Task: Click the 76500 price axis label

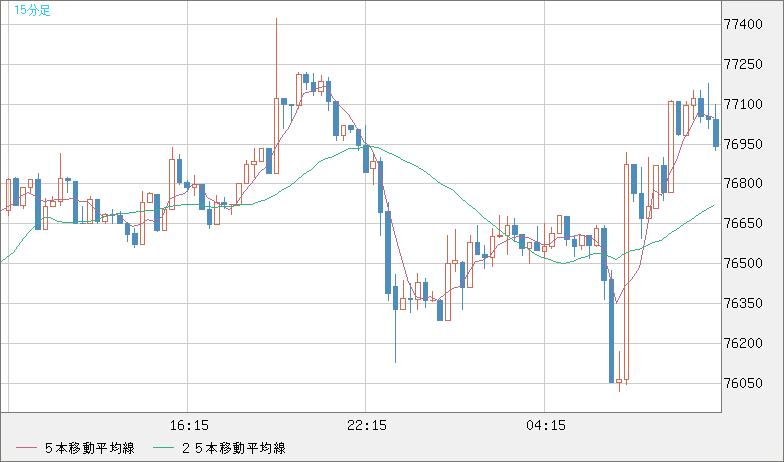Action: [x=744, y=264]
